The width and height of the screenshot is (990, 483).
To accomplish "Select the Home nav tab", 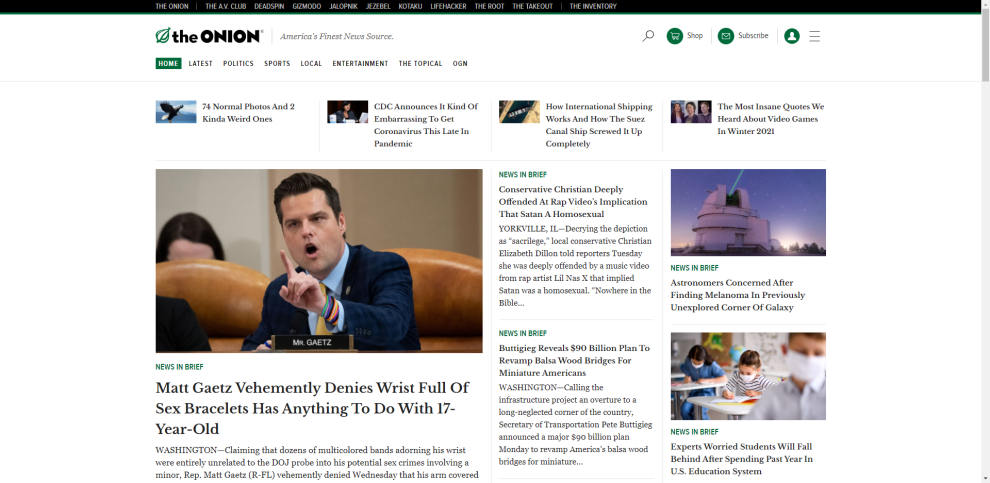I will [x=168, y=64].
